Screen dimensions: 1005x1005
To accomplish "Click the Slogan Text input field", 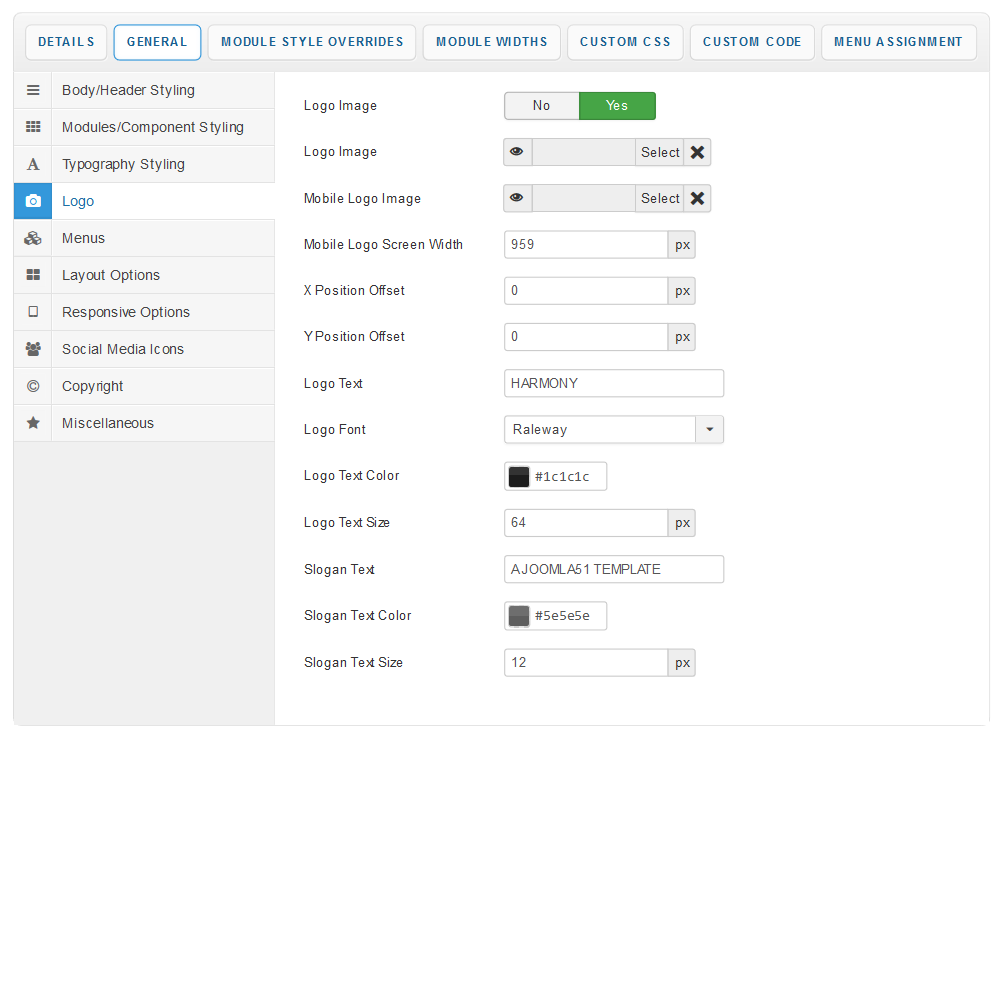I will 613,569.
